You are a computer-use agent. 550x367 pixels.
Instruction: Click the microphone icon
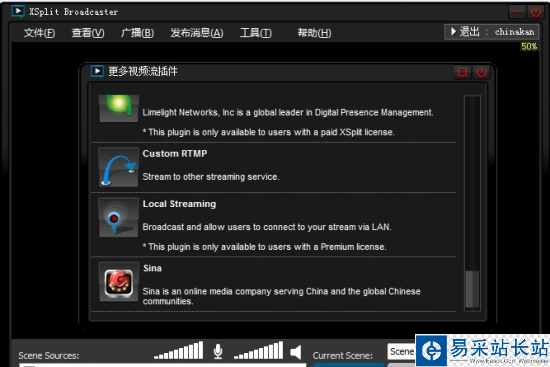click(218, 352)
